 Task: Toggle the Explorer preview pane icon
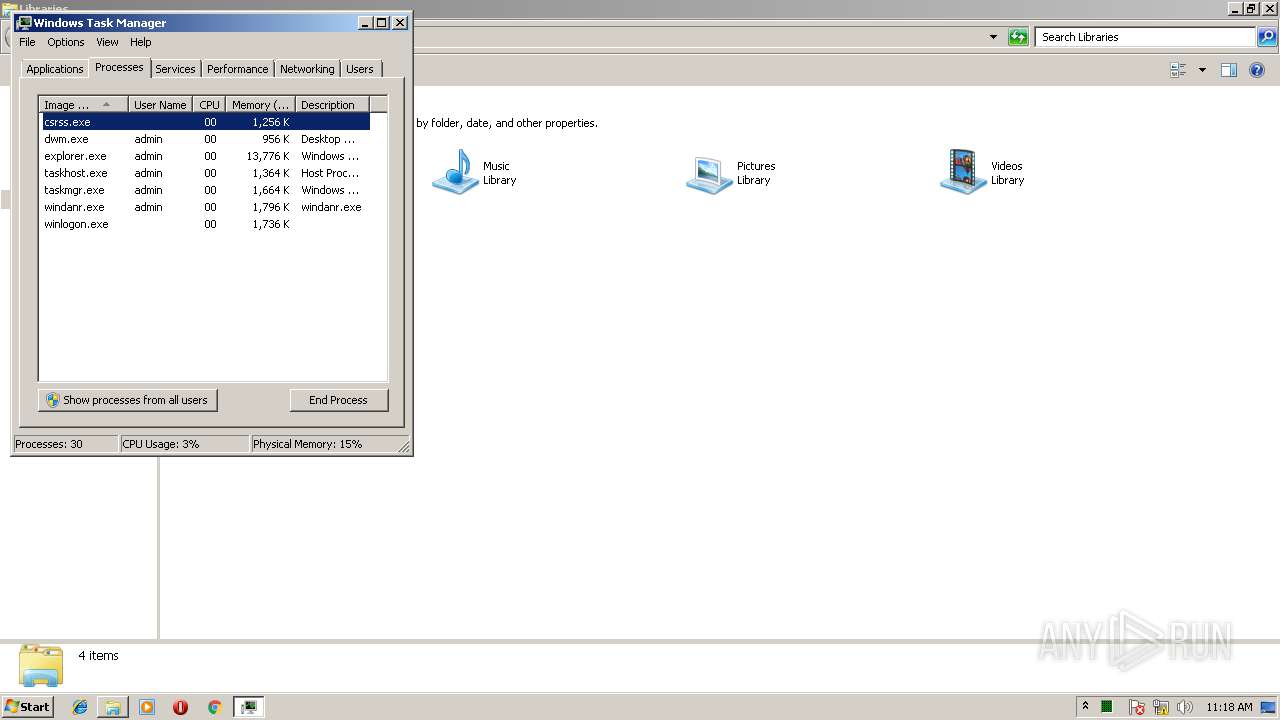tap(1229, 70)
